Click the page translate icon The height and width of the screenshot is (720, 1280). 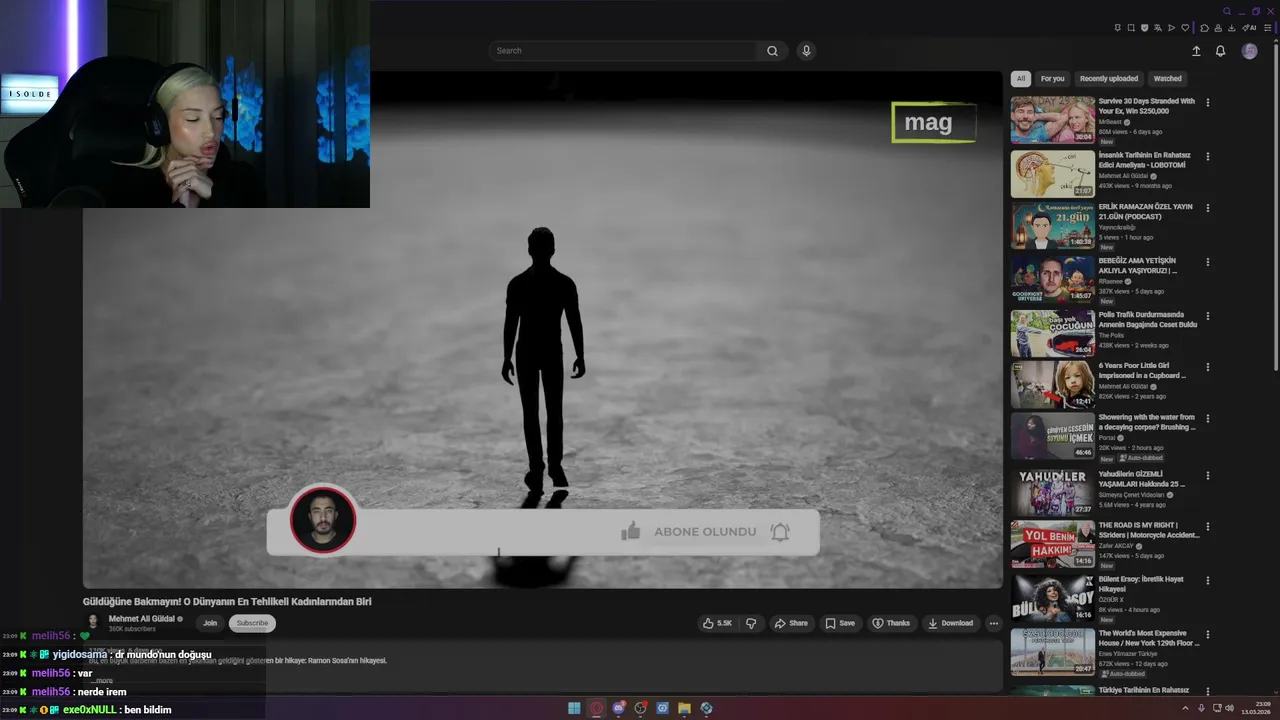click(x=1158, y=28)
